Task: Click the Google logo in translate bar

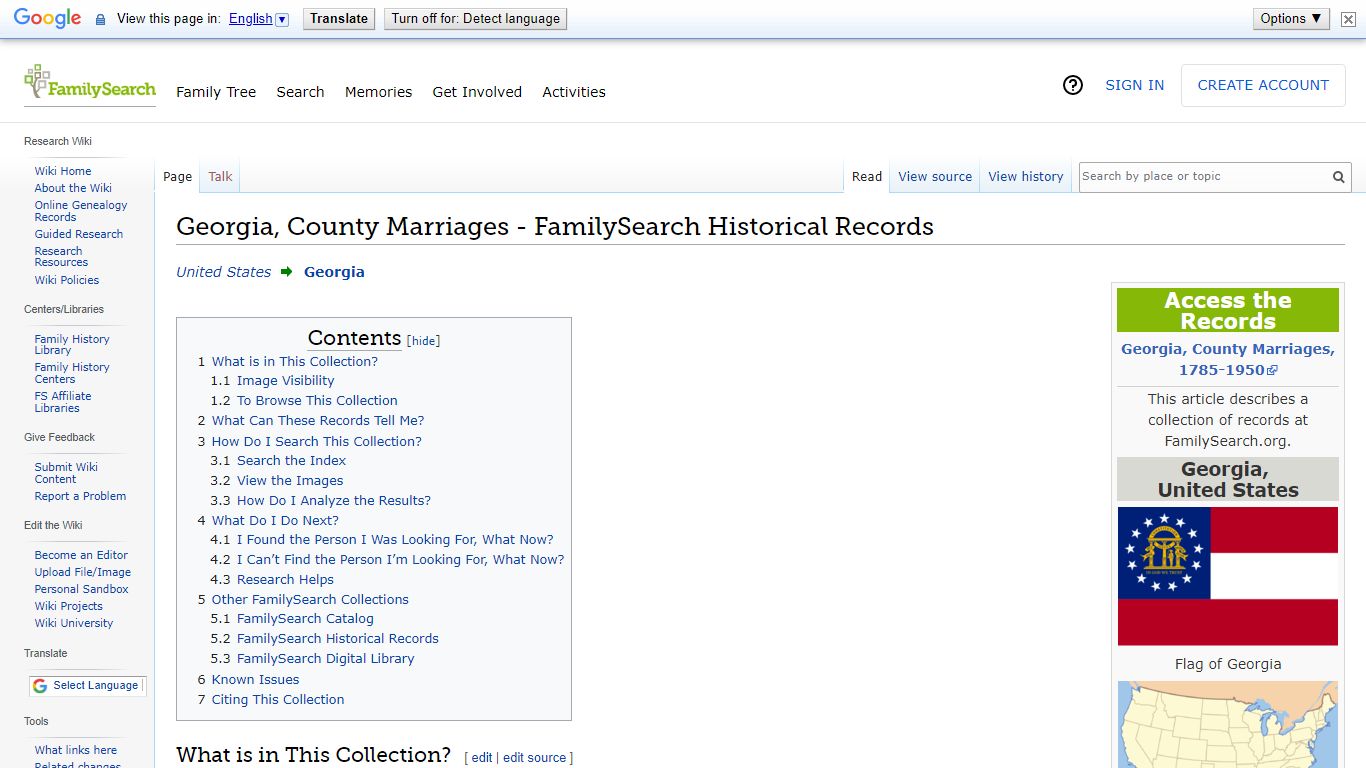Action: pos(47,18)
